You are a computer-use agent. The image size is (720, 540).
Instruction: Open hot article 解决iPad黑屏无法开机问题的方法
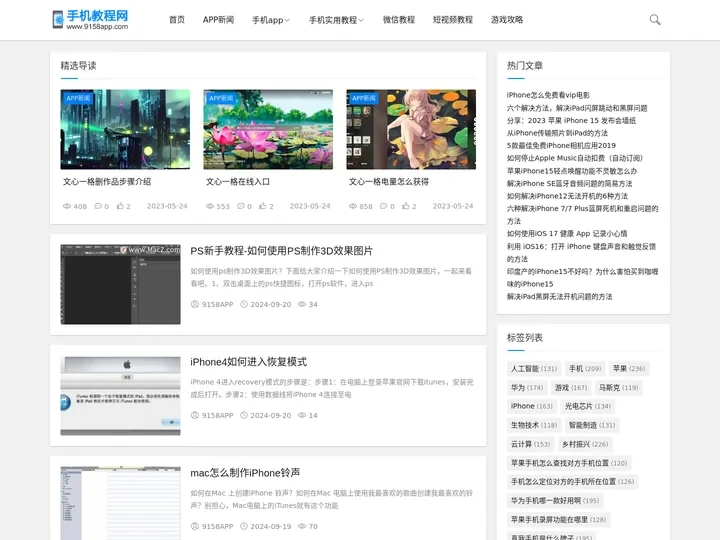click(559, 297)
